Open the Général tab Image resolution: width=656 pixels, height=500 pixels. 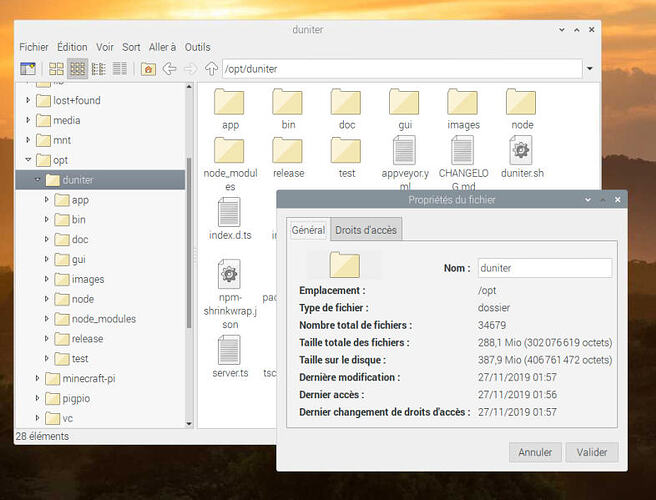pos(308,230)
